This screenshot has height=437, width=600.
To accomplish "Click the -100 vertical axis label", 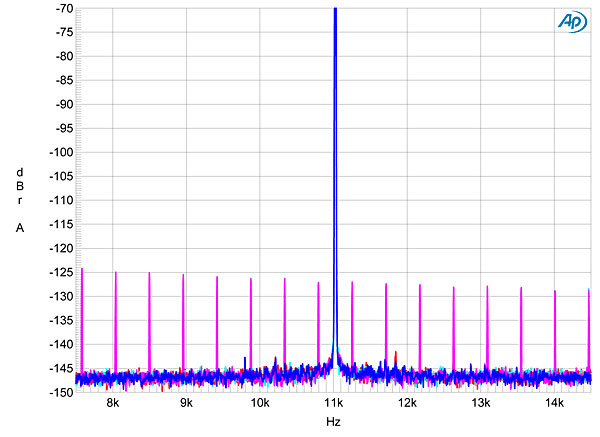I will pyautogui.click(x=61, y=152).
